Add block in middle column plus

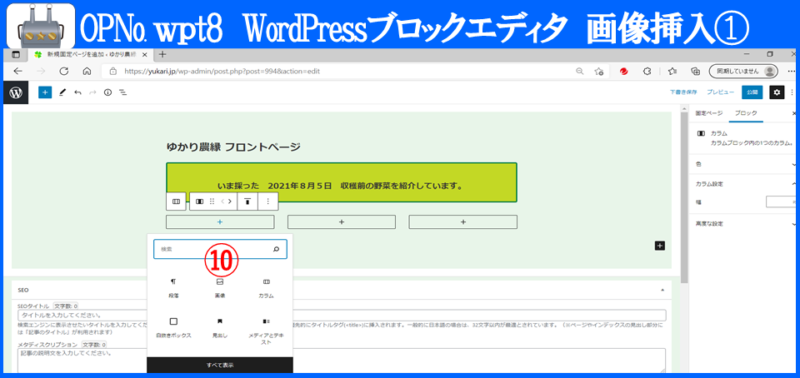[x=341, y=222]
